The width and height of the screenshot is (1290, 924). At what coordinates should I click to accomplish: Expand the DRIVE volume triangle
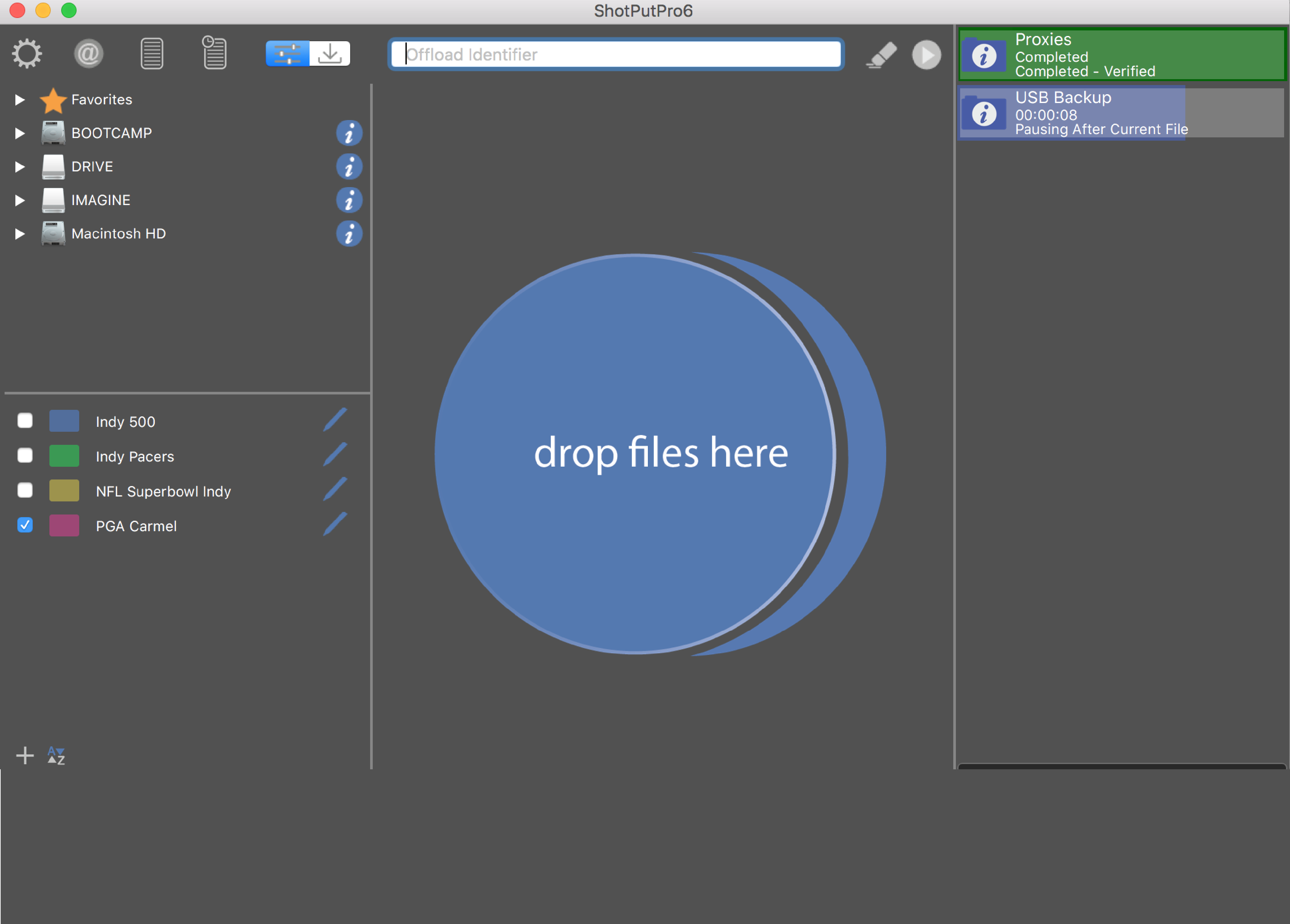[20, 166]
